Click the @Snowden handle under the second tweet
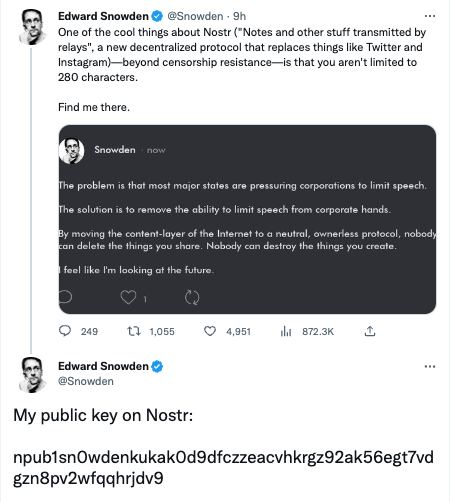 click(86, 381)
